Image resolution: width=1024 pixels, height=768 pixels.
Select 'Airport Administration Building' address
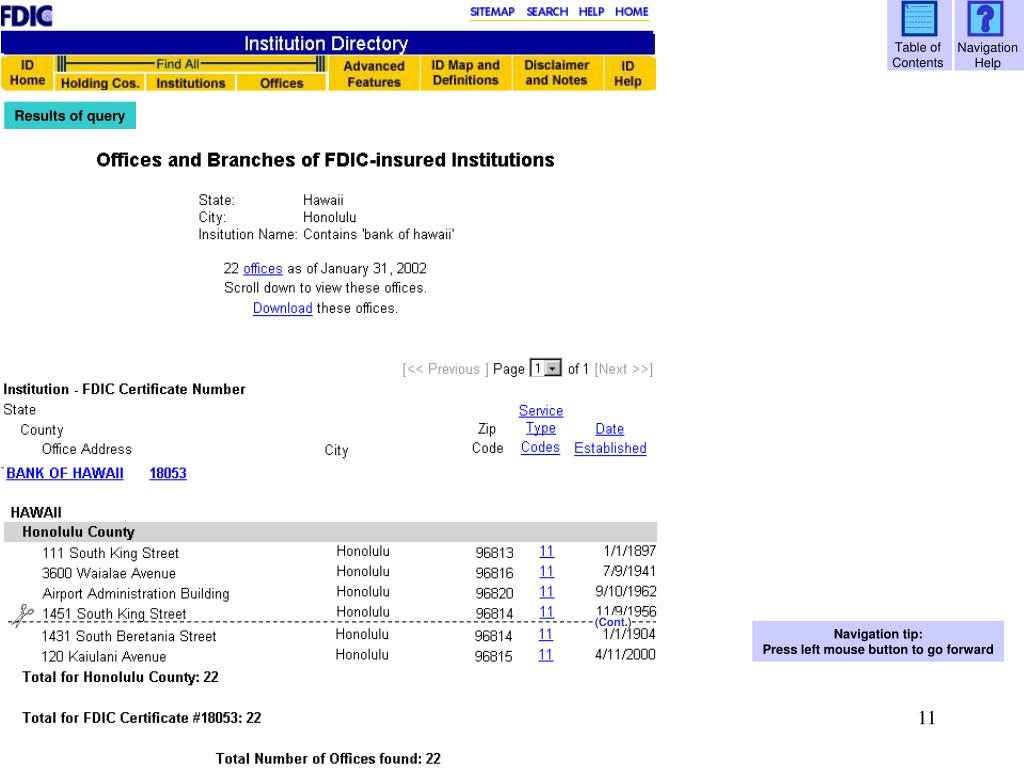(136, 594)
